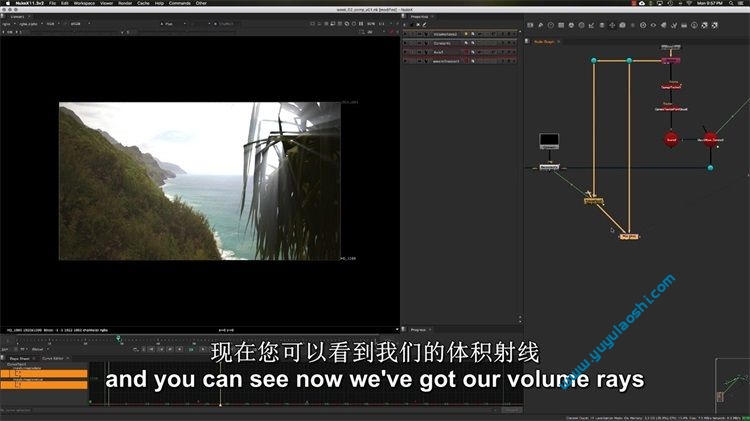The width and height of the screenshot is (750, 421).
Task: Open the rgba.alpha channel dropdown
Action: pyautogui.click(x=31, y=23)
